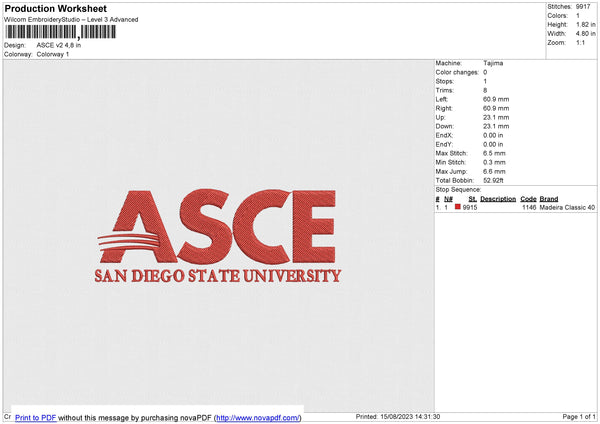Select the height value 1.82 in
This screenshot has width=600, height=424.
tap(586, 24)
